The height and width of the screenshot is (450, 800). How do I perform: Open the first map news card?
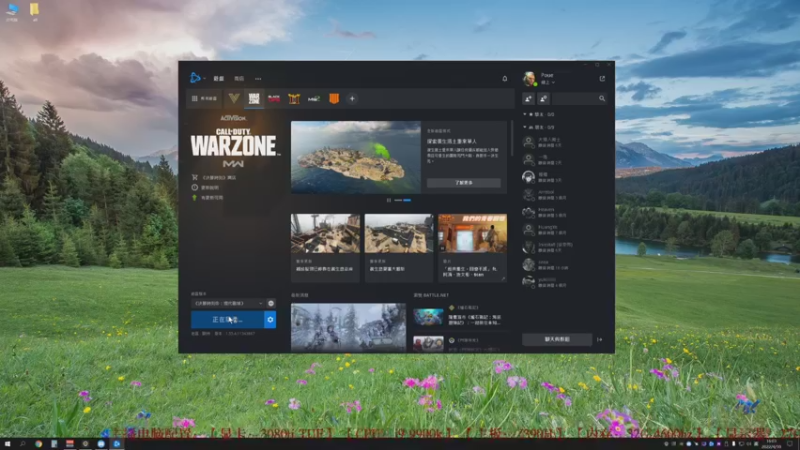pyautogui.click(x=325, y=248)
